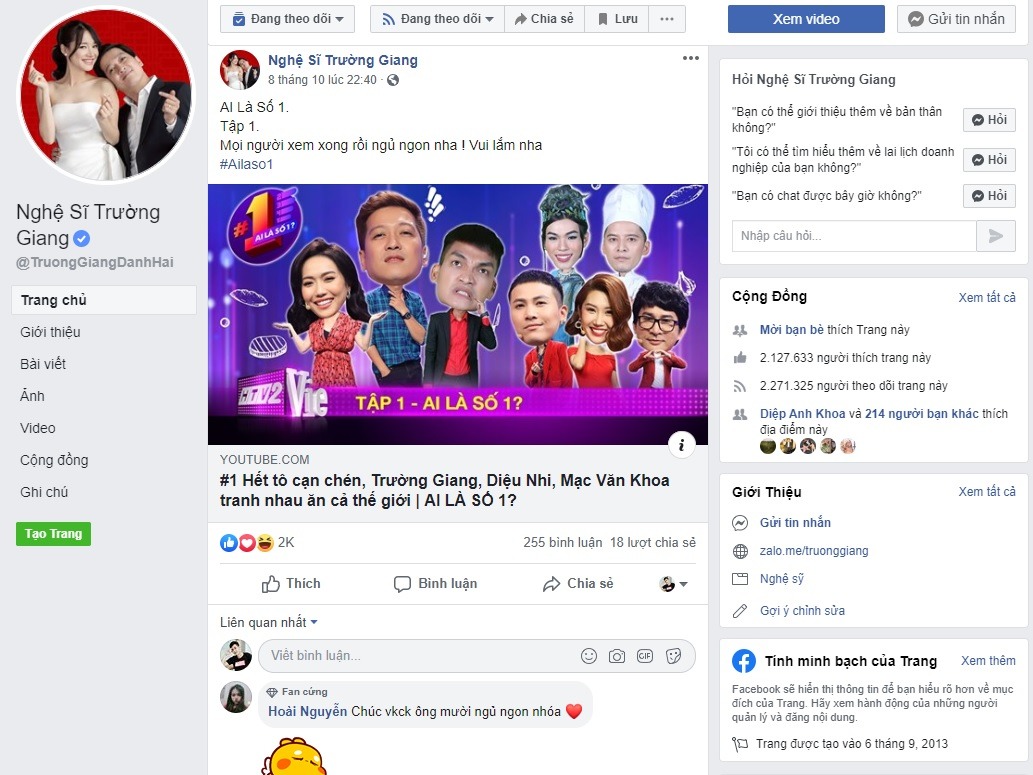Toggle Lưu to save the page
The width and height of the screenshot is (1033, 775).
point(617,19)
